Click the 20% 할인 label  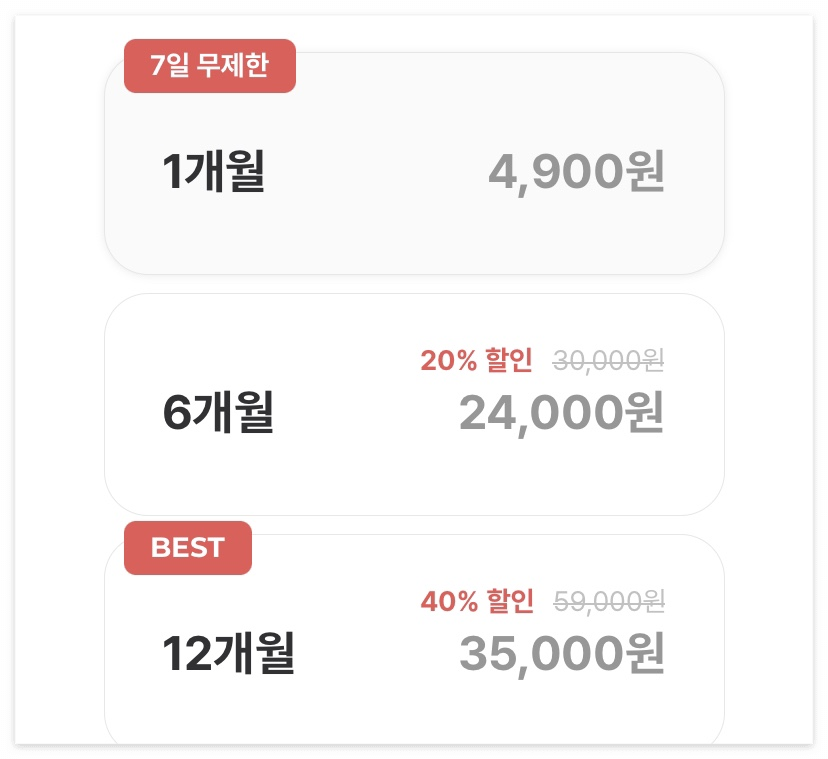click(x=476, y=360)
